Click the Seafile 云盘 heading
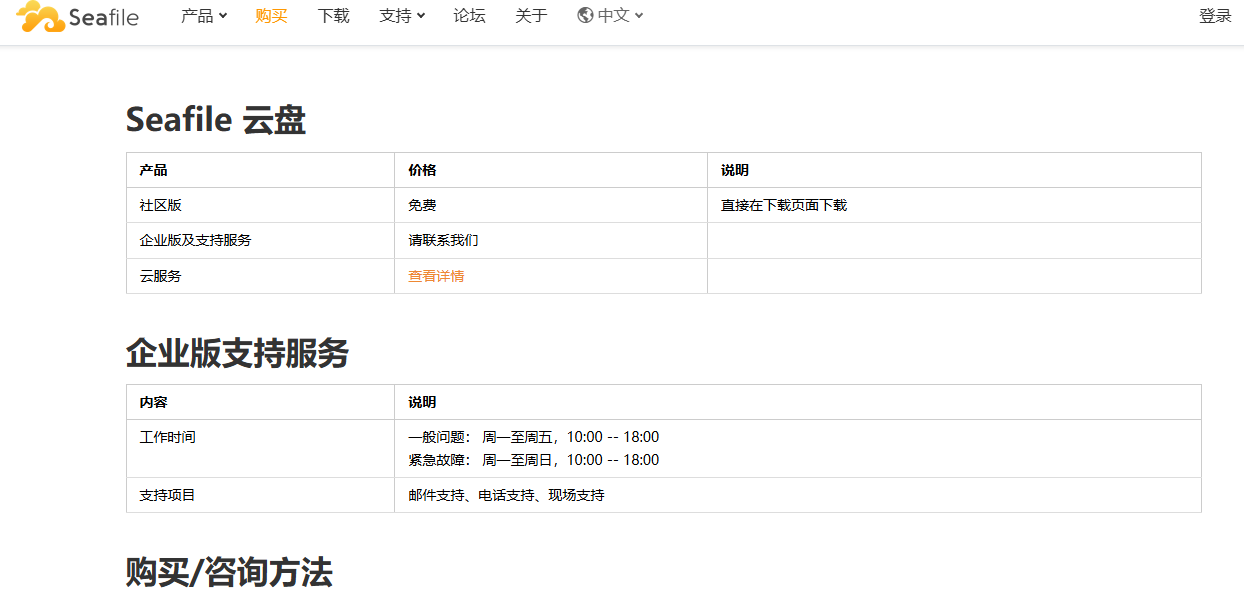 point(216,120)
